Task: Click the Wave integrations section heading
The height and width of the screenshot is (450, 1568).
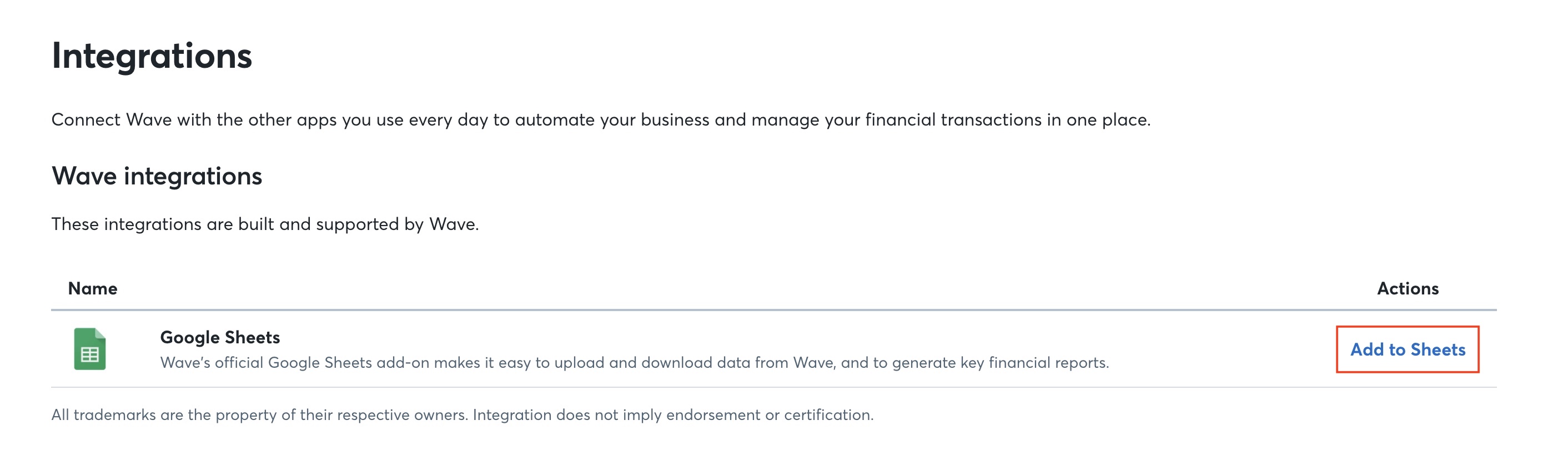Action: (x=157, y=176)
